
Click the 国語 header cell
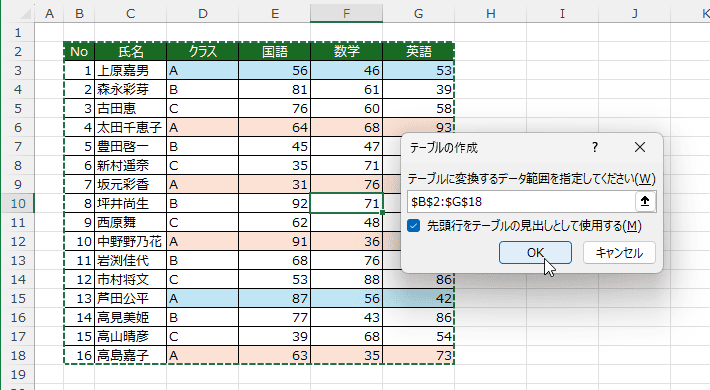tap(274, 51)
